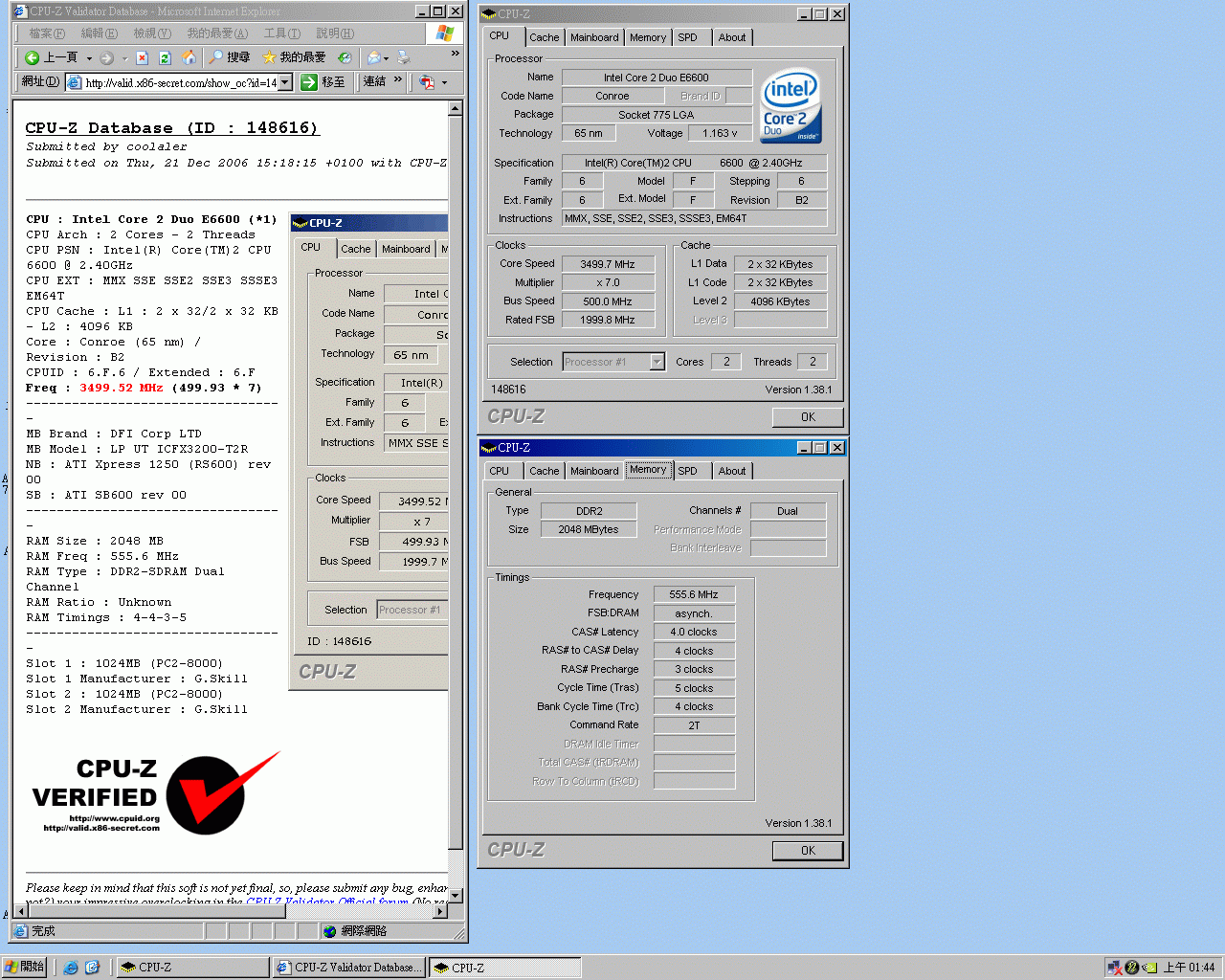Open the Favorites (我的最愛) menu in IE
This screenshot has height=980, width=1225.
coord(216,33)
